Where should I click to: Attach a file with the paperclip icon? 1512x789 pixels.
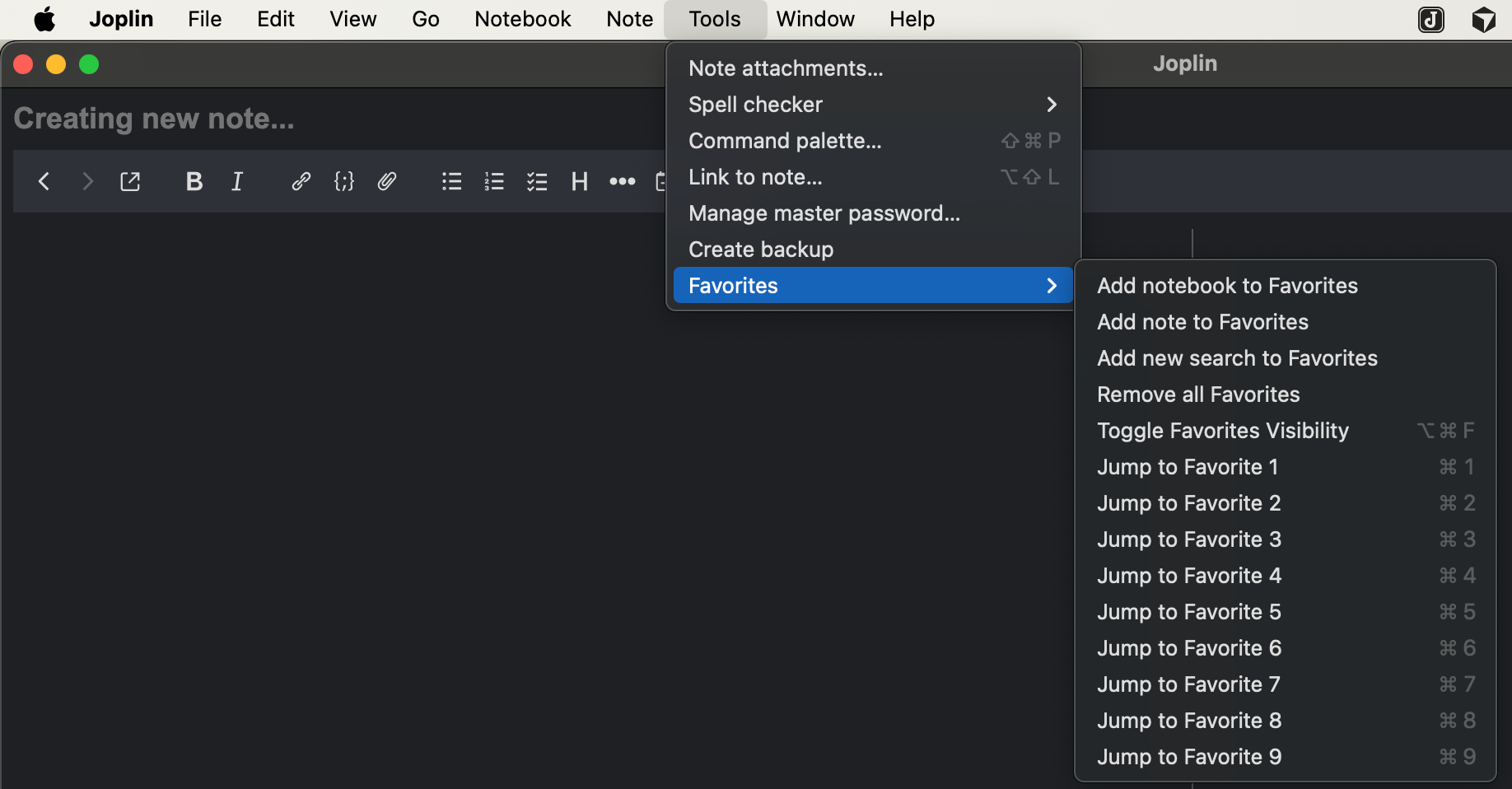387,181
